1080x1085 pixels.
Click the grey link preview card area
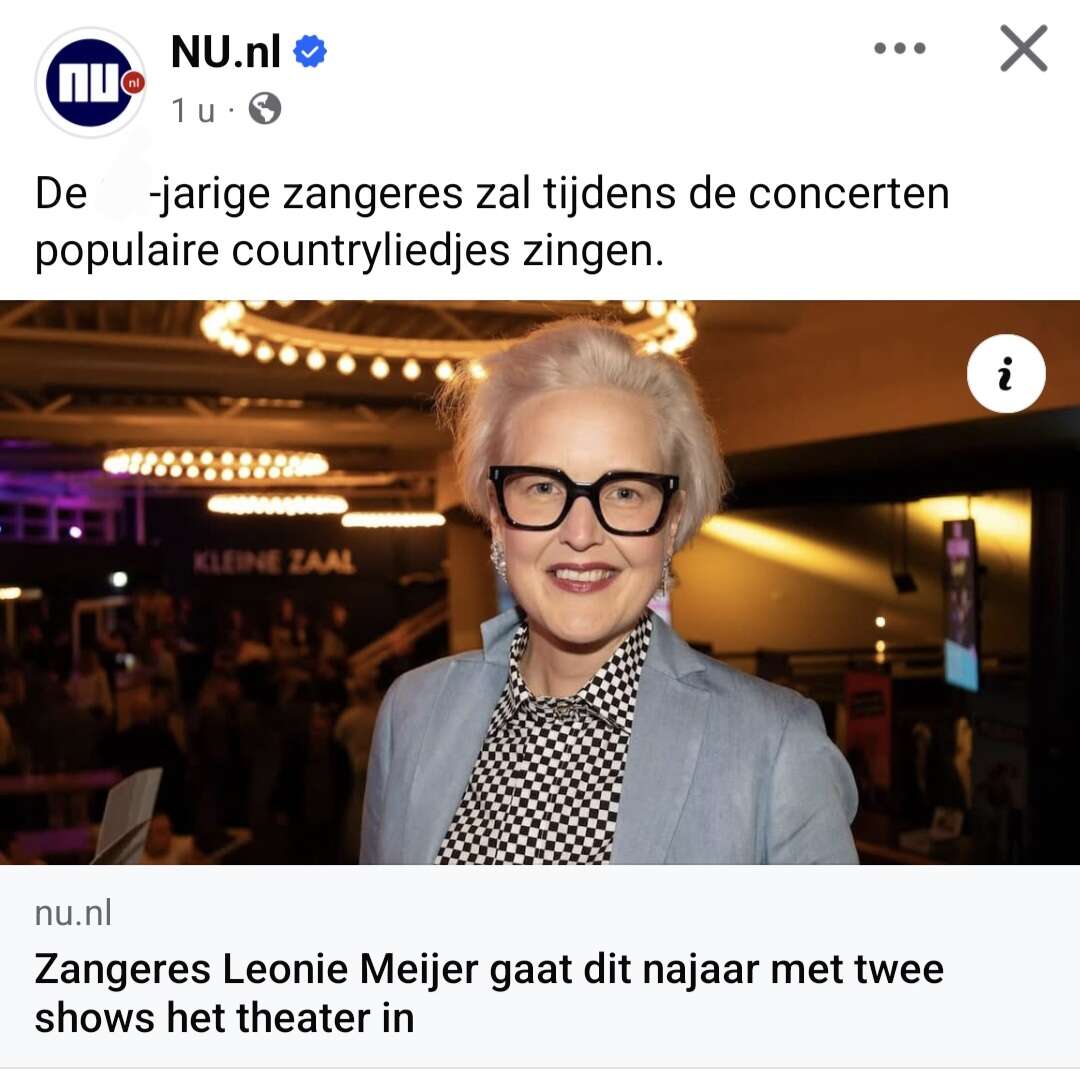540,966
